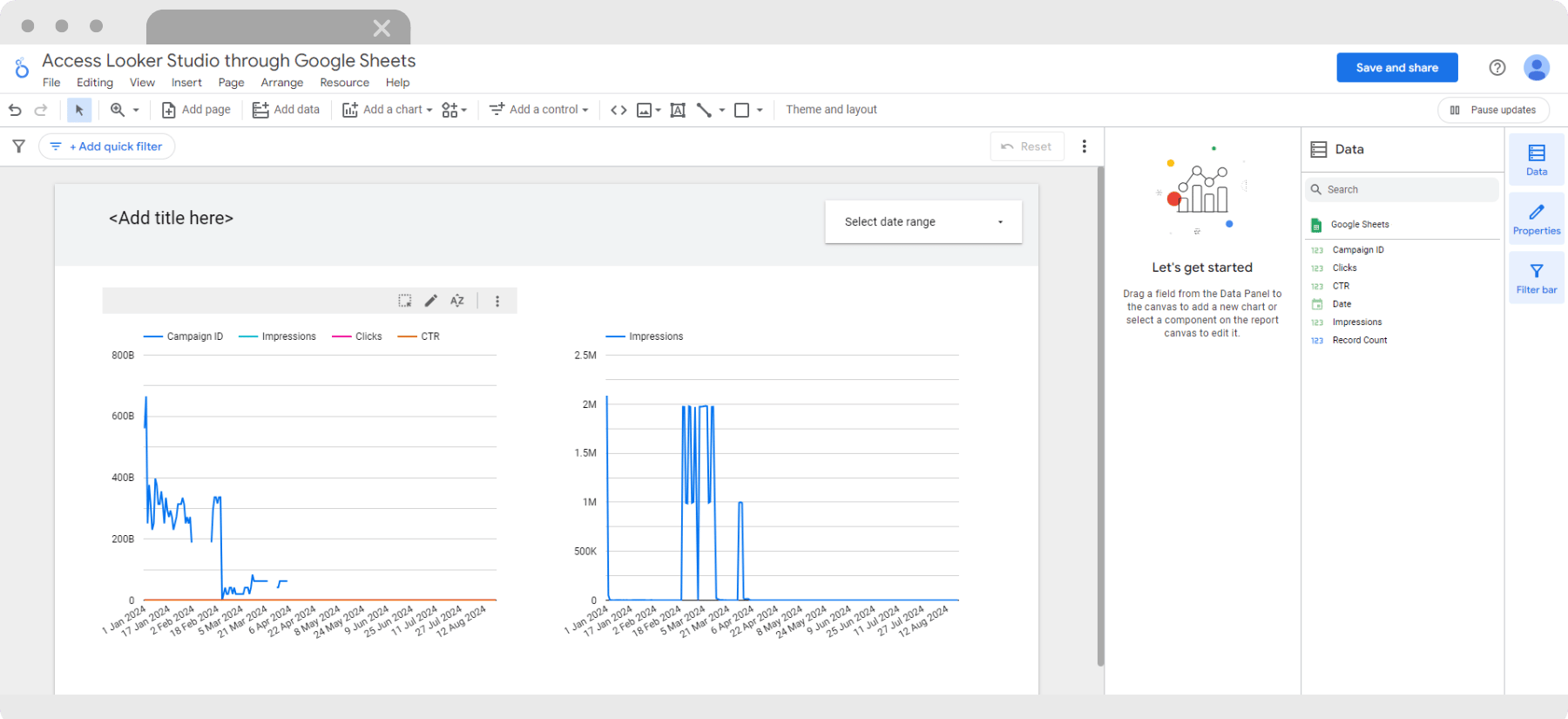Click the canvas vertical scrollbar
The height and width of the screenshot is (719, 1568).
(x=1100, y=417)
